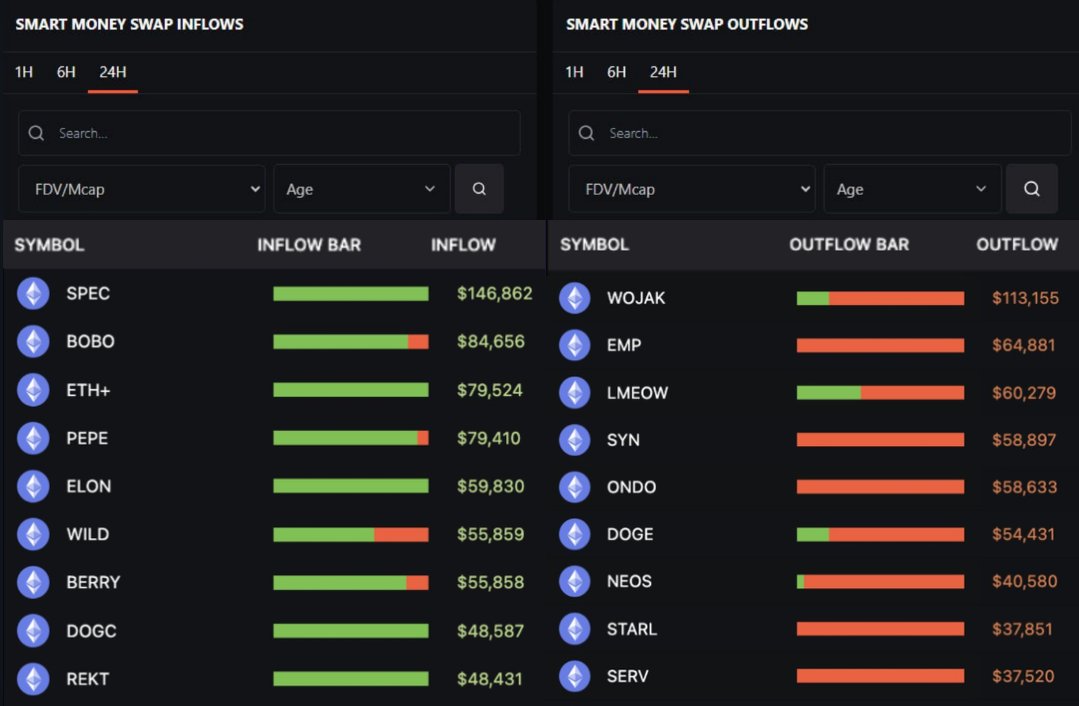
Task: Switch Outflows panel to the 1H tab
Action: [x=575, y=72]
